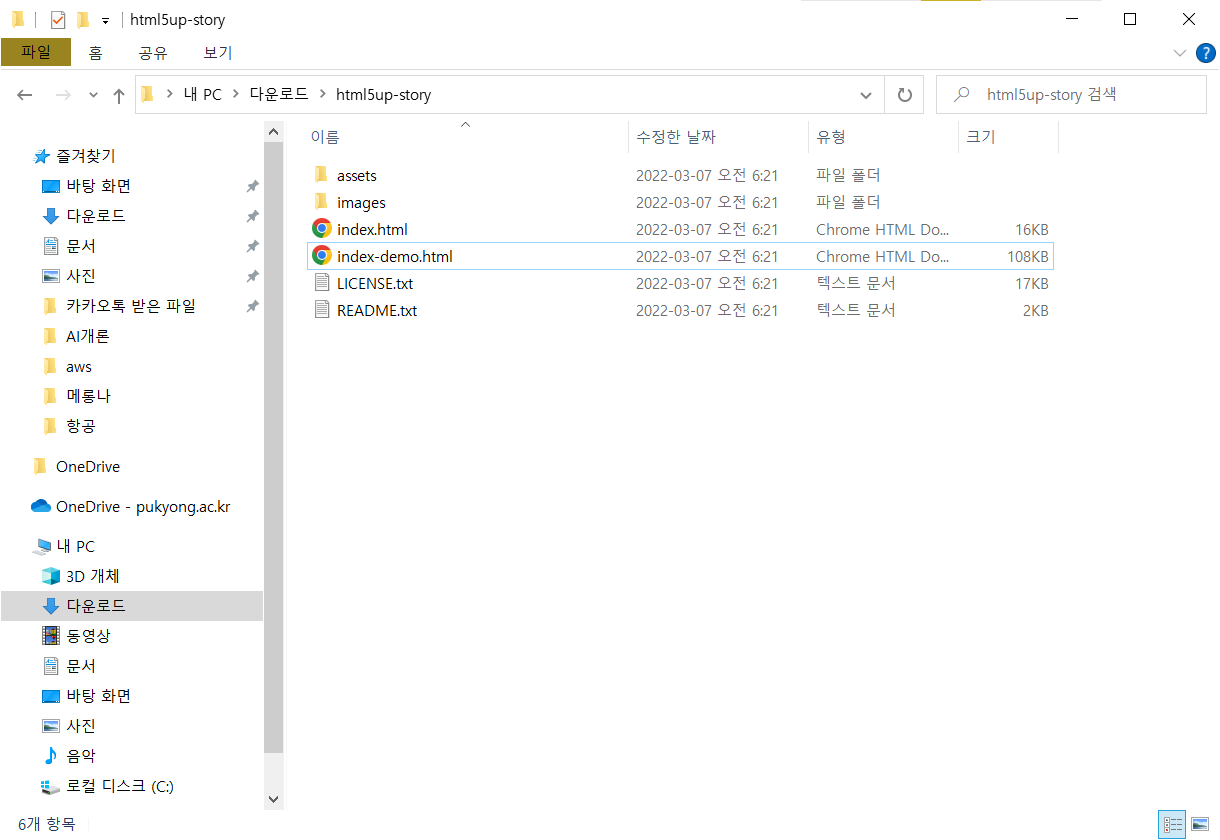Select 즐겨찾기 in the navigation pane
This screenshot has height=840, width=1220.
coord(86,156)
